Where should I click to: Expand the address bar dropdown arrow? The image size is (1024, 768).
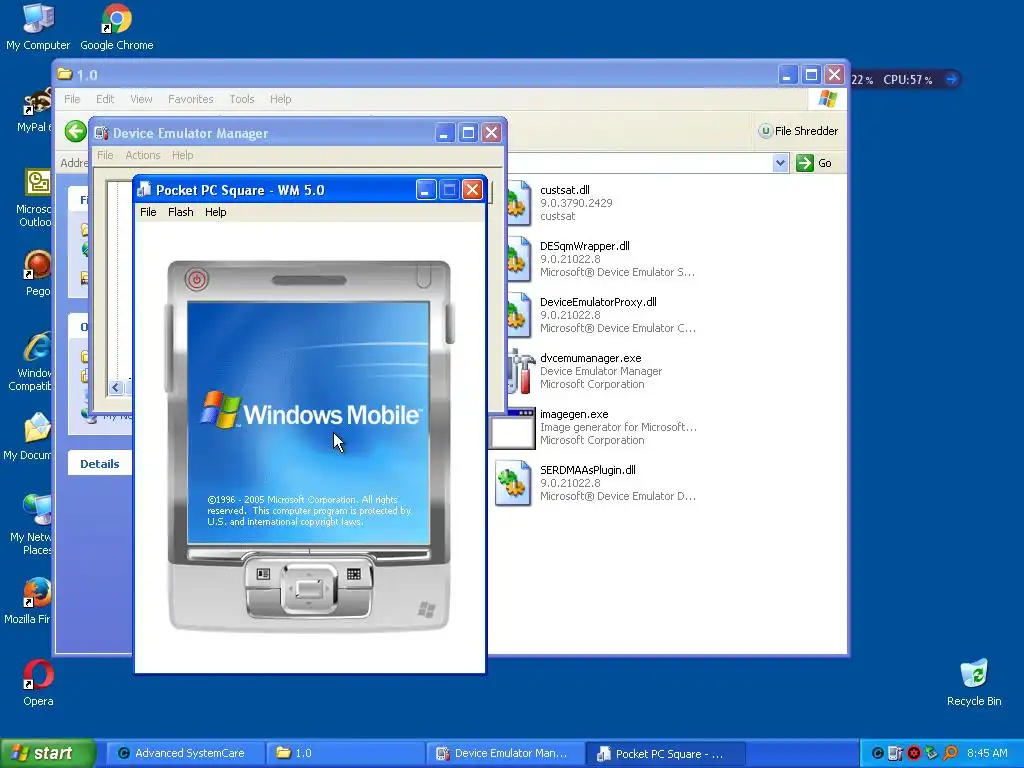(780, 163)
